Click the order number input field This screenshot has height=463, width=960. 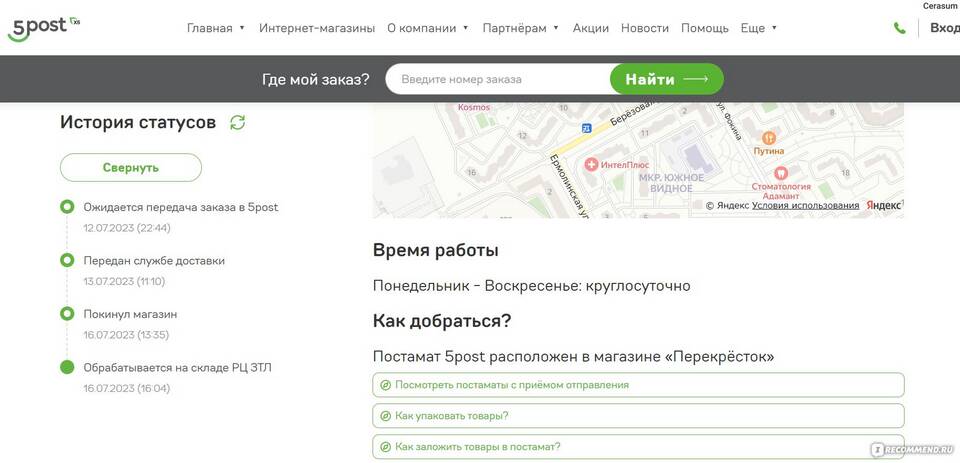pyautogui.click(x=498, y=79)
